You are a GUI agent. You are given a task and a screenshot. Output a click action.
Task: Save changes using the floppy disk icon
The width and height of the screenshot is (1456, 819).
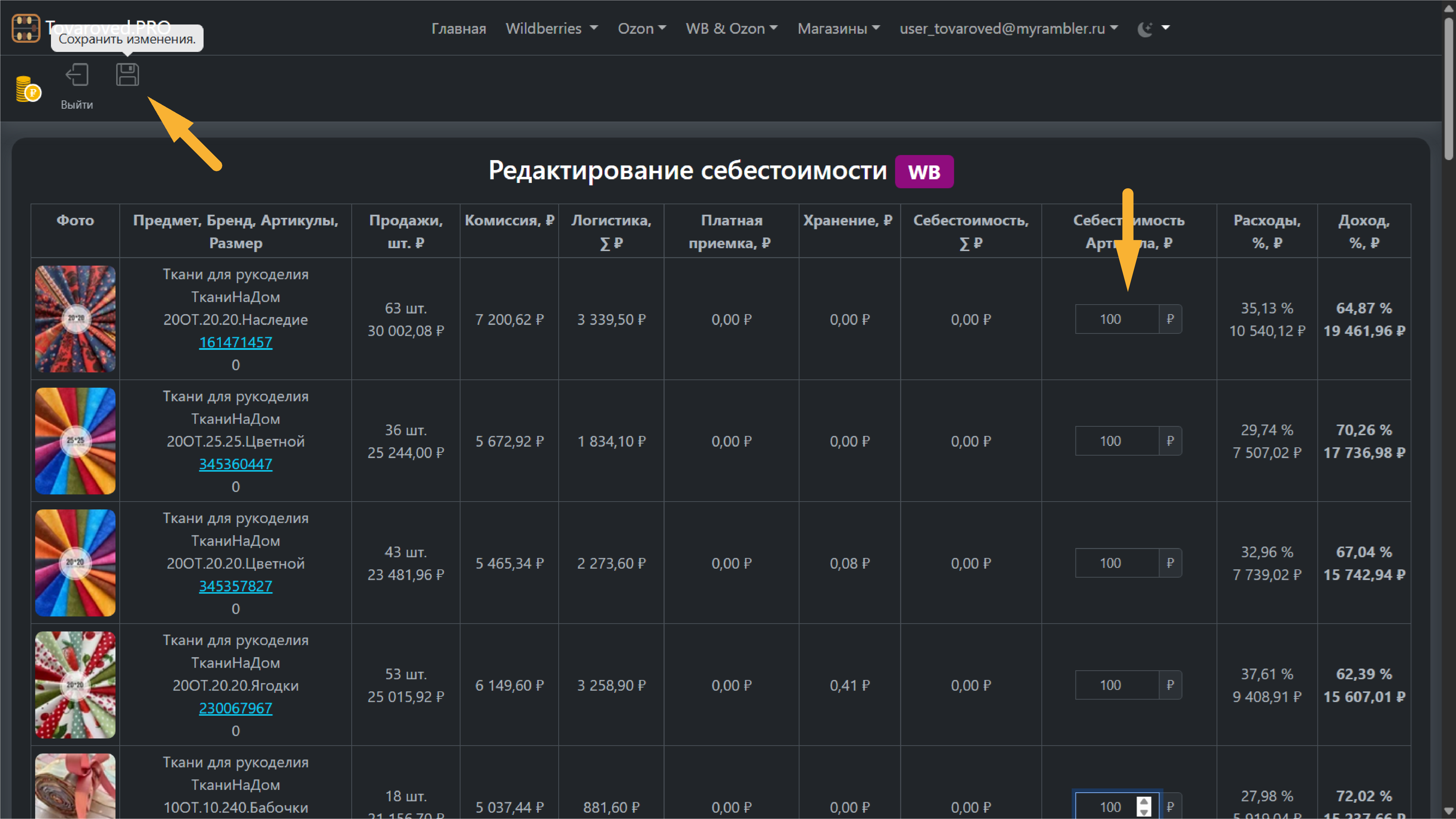pos(127,75)
